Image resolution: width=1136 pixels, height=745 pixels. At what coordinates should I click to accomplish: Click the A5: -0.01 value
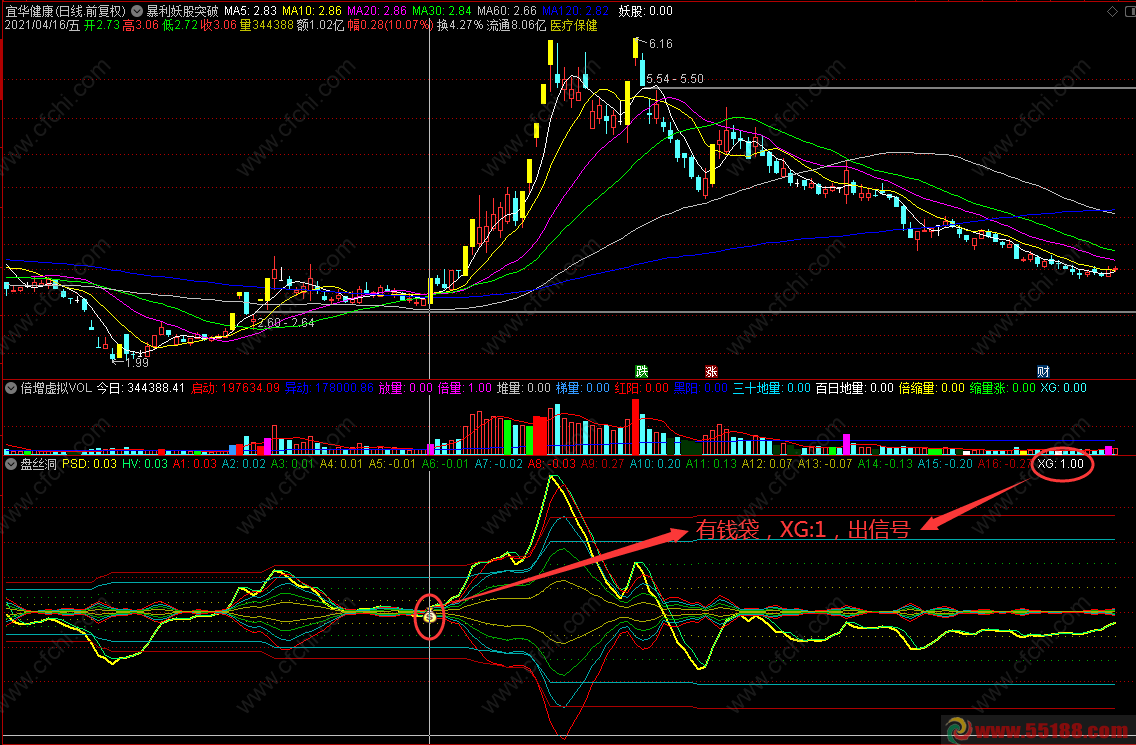click(x=393, y=464)
